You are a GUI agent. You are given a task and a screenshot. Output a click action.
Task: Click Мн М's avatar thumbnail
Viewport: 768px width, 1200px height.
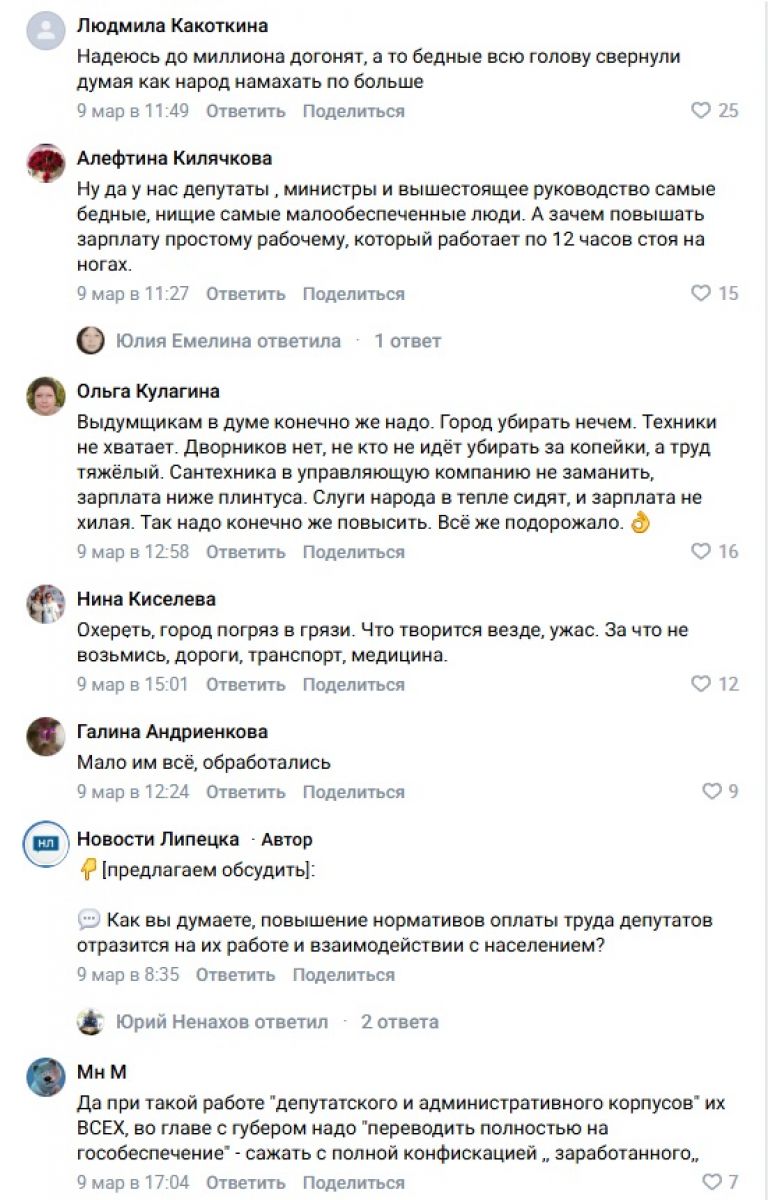click(46, 1077)
